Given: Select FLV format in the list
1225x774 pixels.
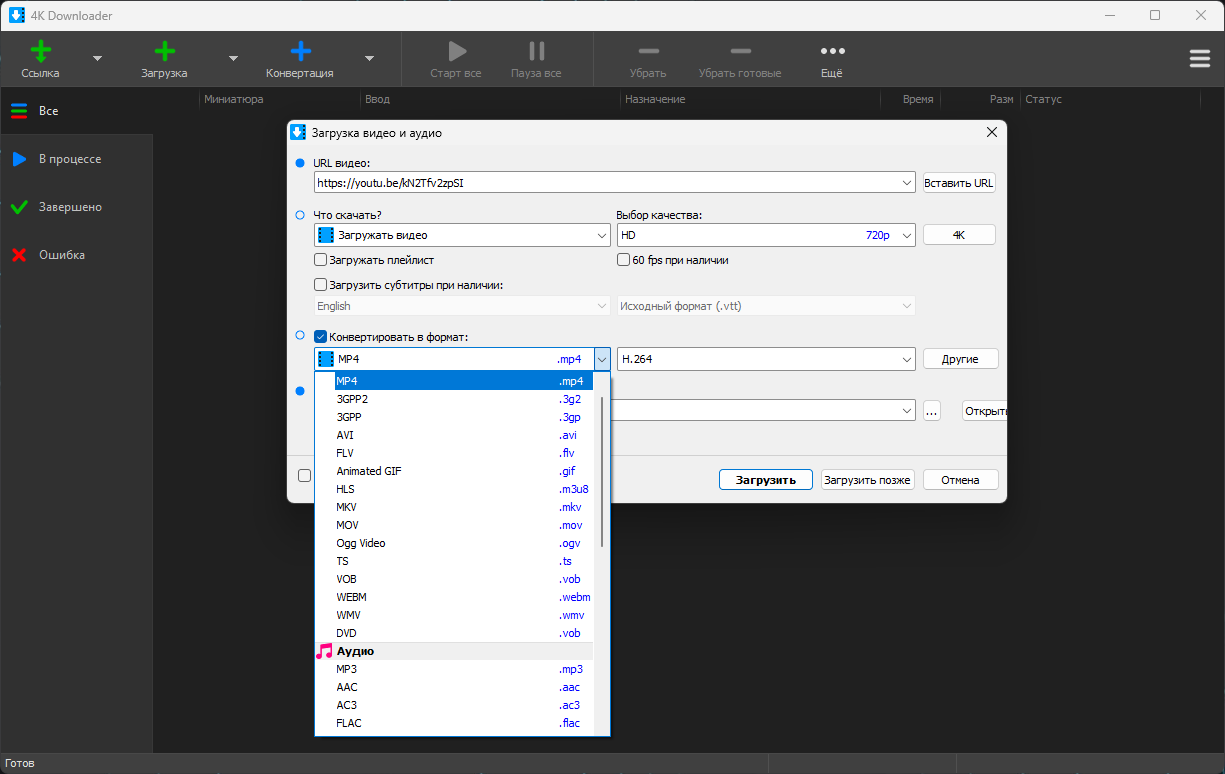Looking at the screenshot, I should click(454, 453).
